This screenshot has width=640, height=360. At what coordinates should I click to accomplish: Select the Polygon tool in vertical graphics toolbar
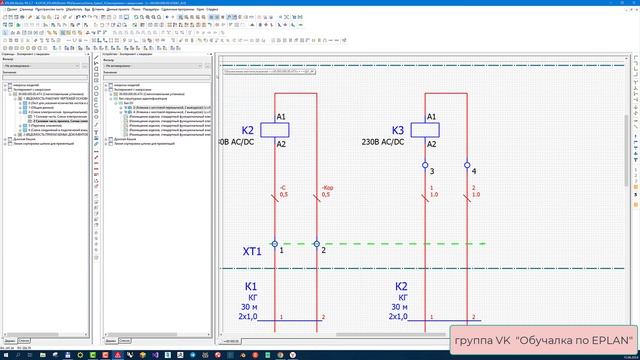click(96, 69)
